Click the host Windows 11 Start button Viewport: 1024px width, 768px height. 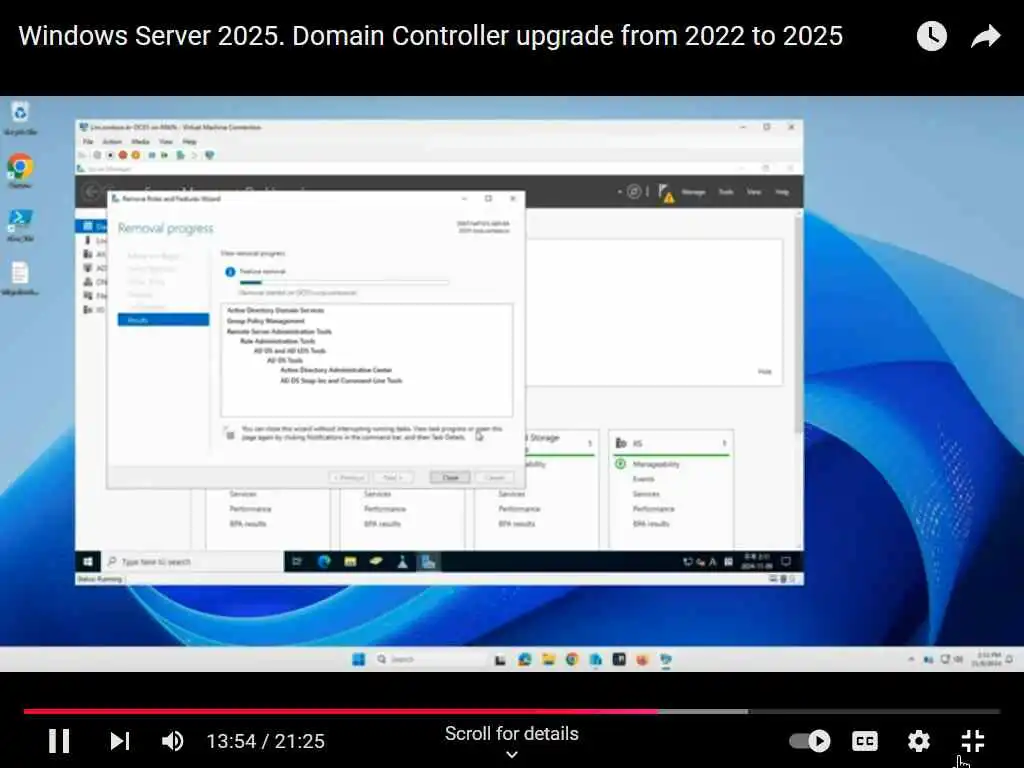(x=359, y=660)
